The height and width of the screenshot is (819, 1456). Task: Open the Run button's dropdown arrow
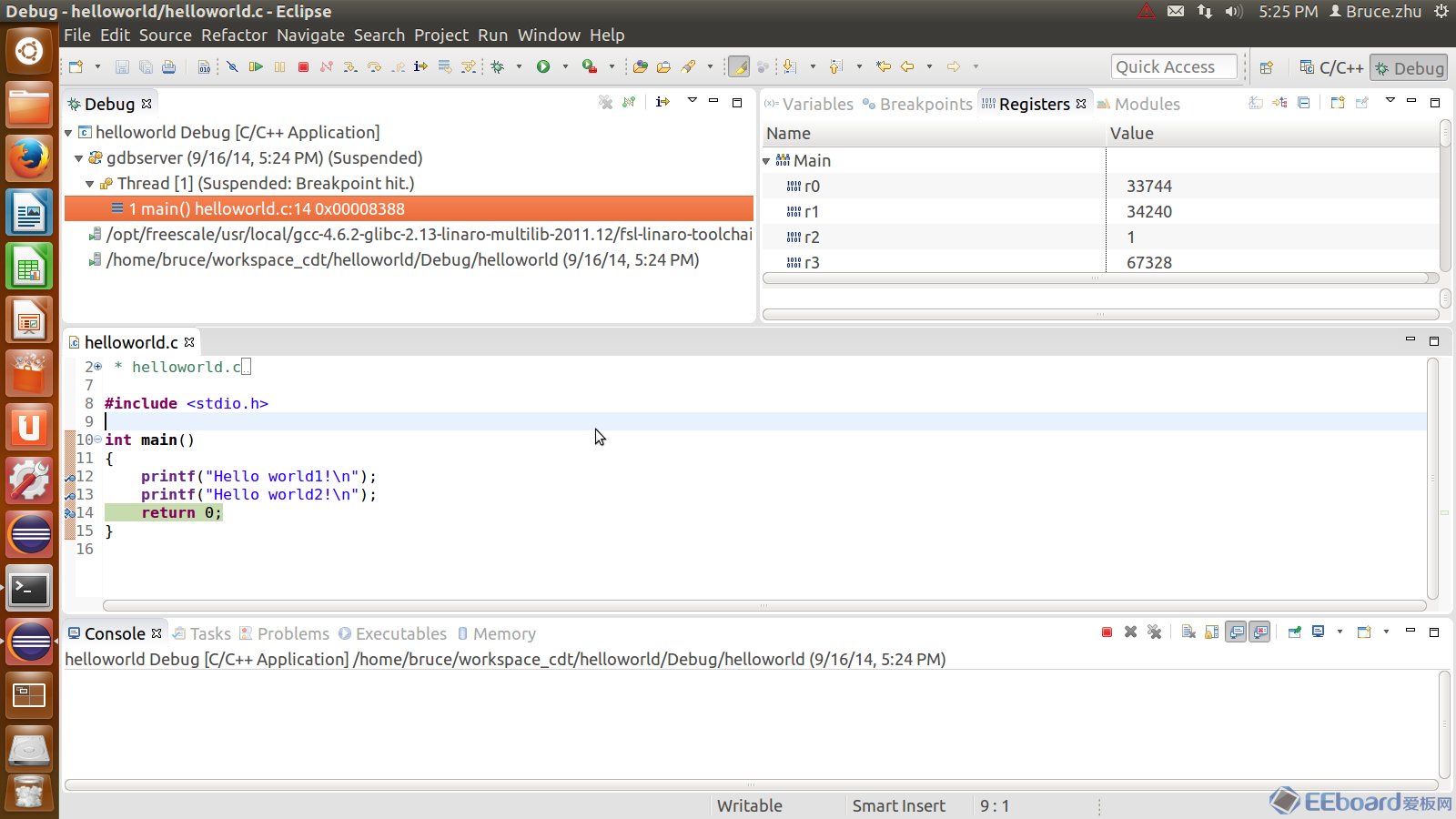click(565, 66)
